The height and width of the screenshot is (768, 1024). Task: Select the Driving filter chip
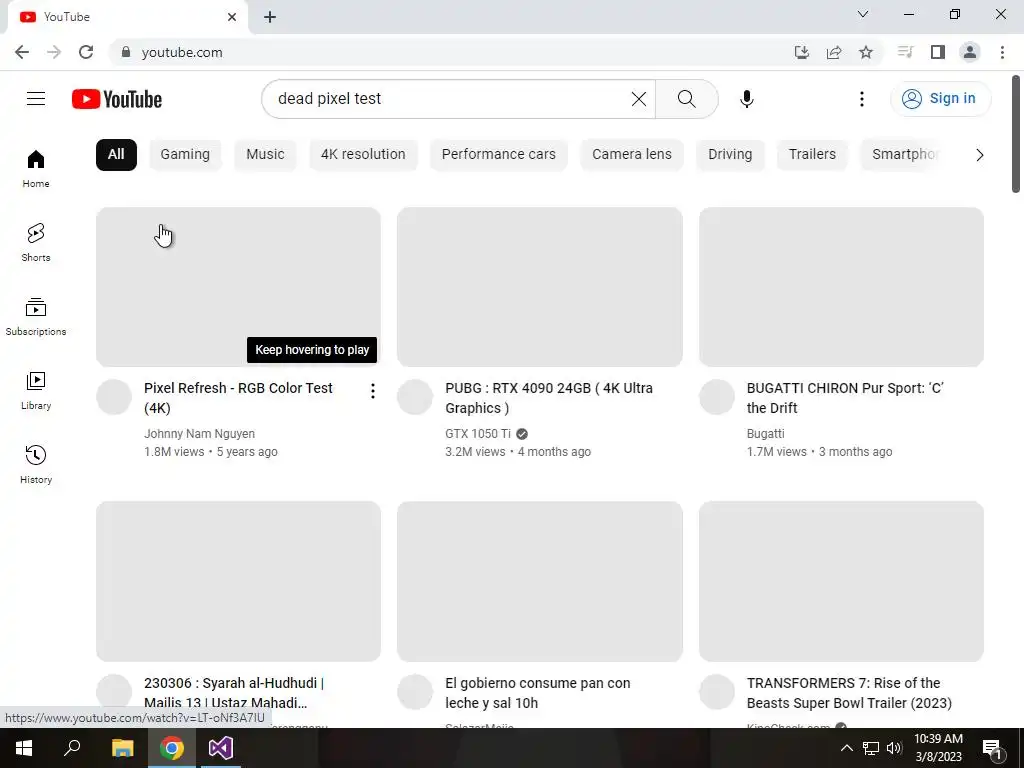(730, 155)
